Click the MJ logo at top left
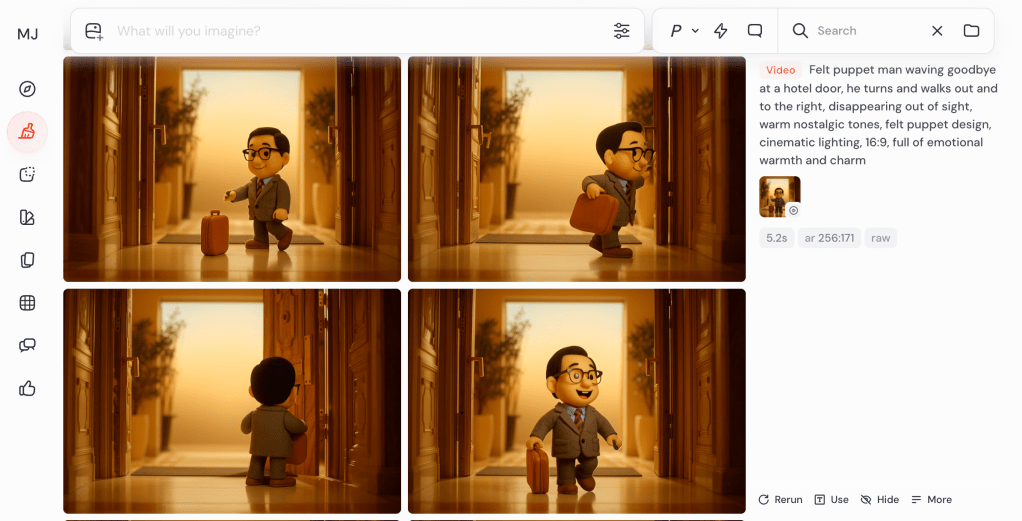This screenshot has height=521, width=1022. (x=28, y=34)
